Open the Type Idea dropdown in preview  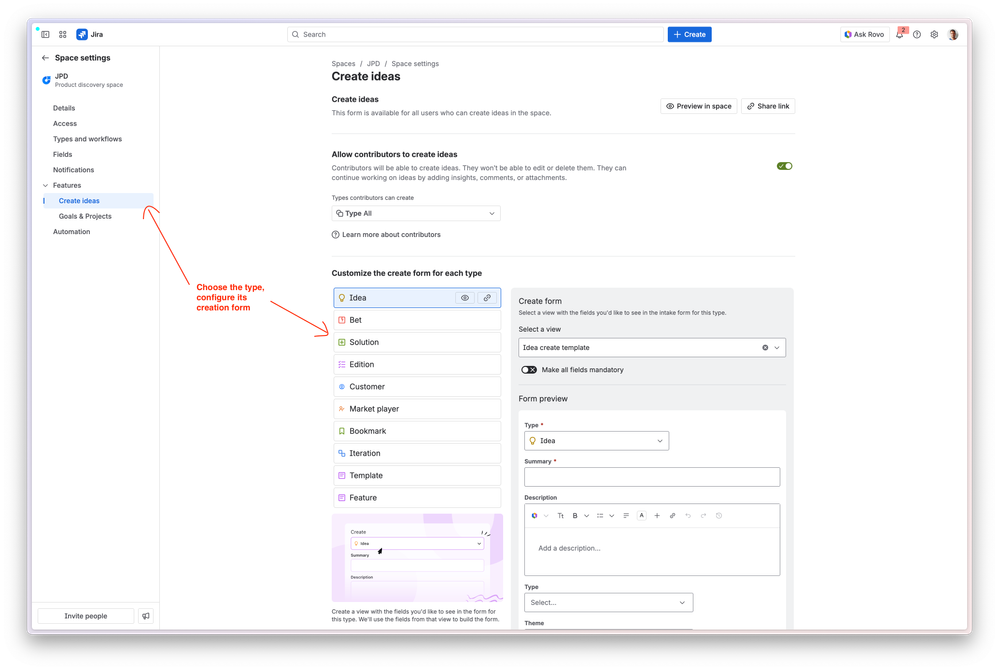596,441
